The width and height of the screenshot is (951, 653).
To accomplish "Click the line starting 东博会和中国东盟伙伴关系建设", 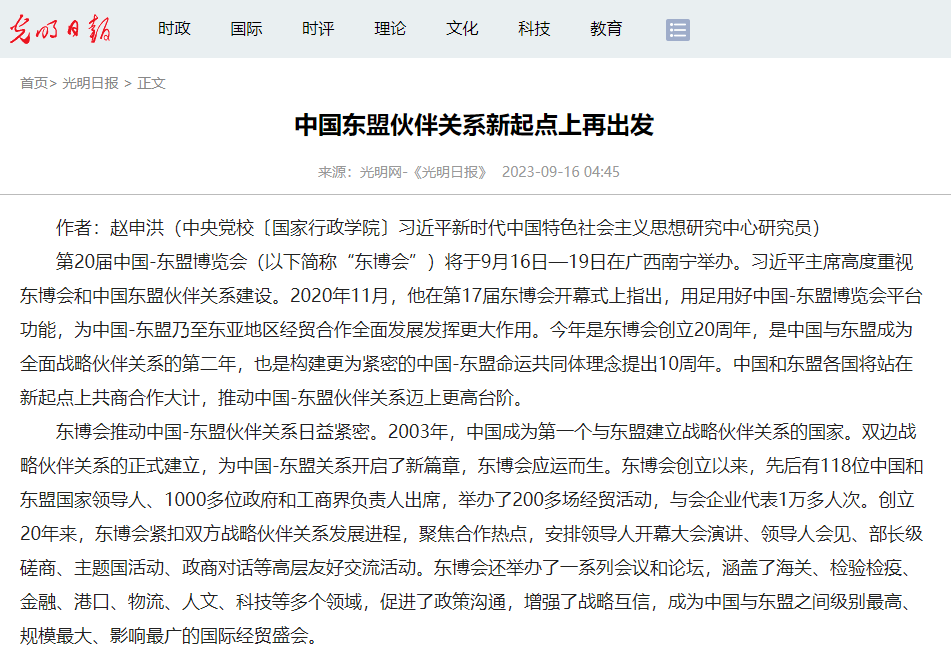I will coord(471,296).
